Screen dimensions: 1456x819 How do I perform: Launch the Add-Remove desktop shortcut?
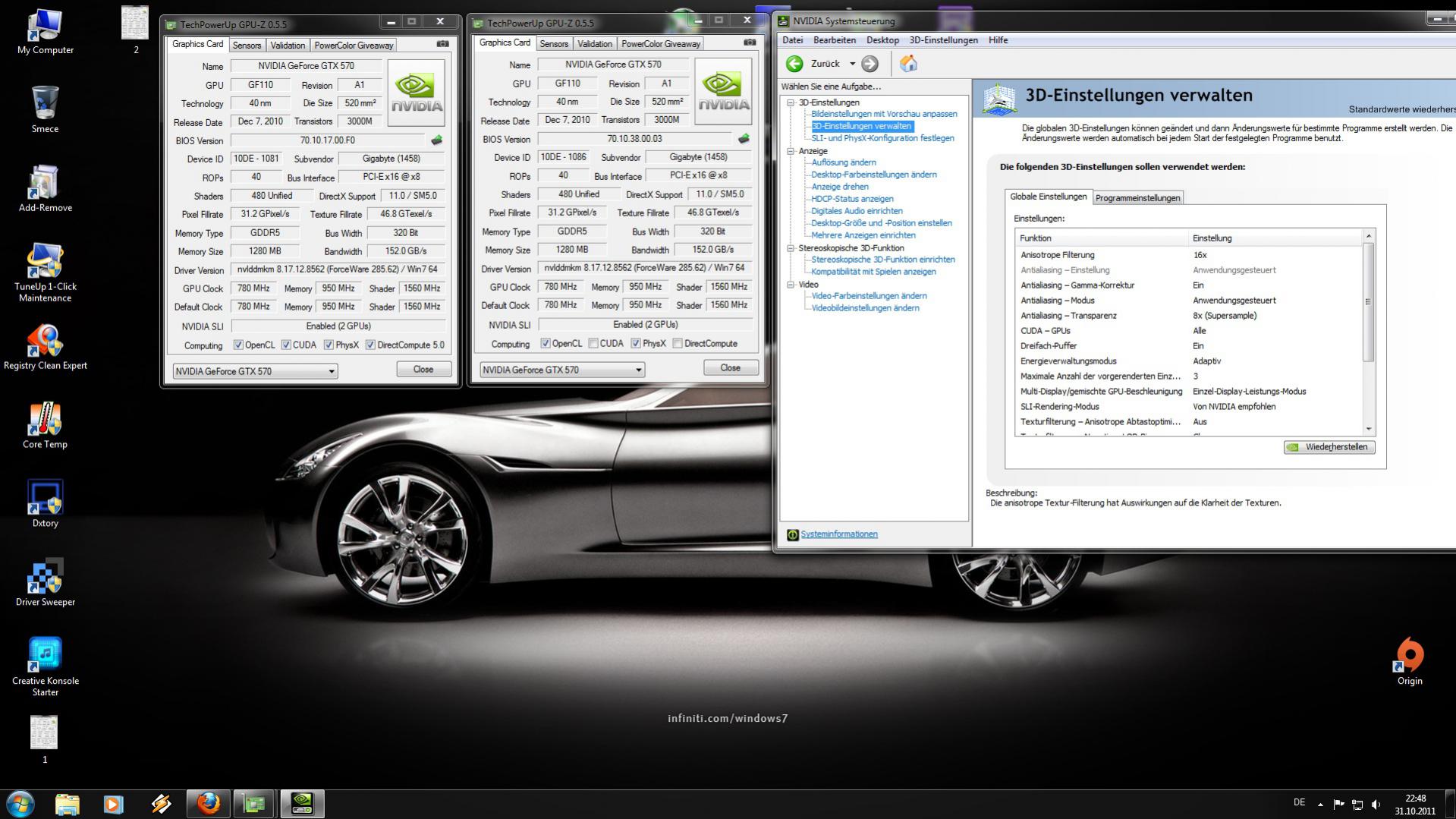[x=45, y=188]
